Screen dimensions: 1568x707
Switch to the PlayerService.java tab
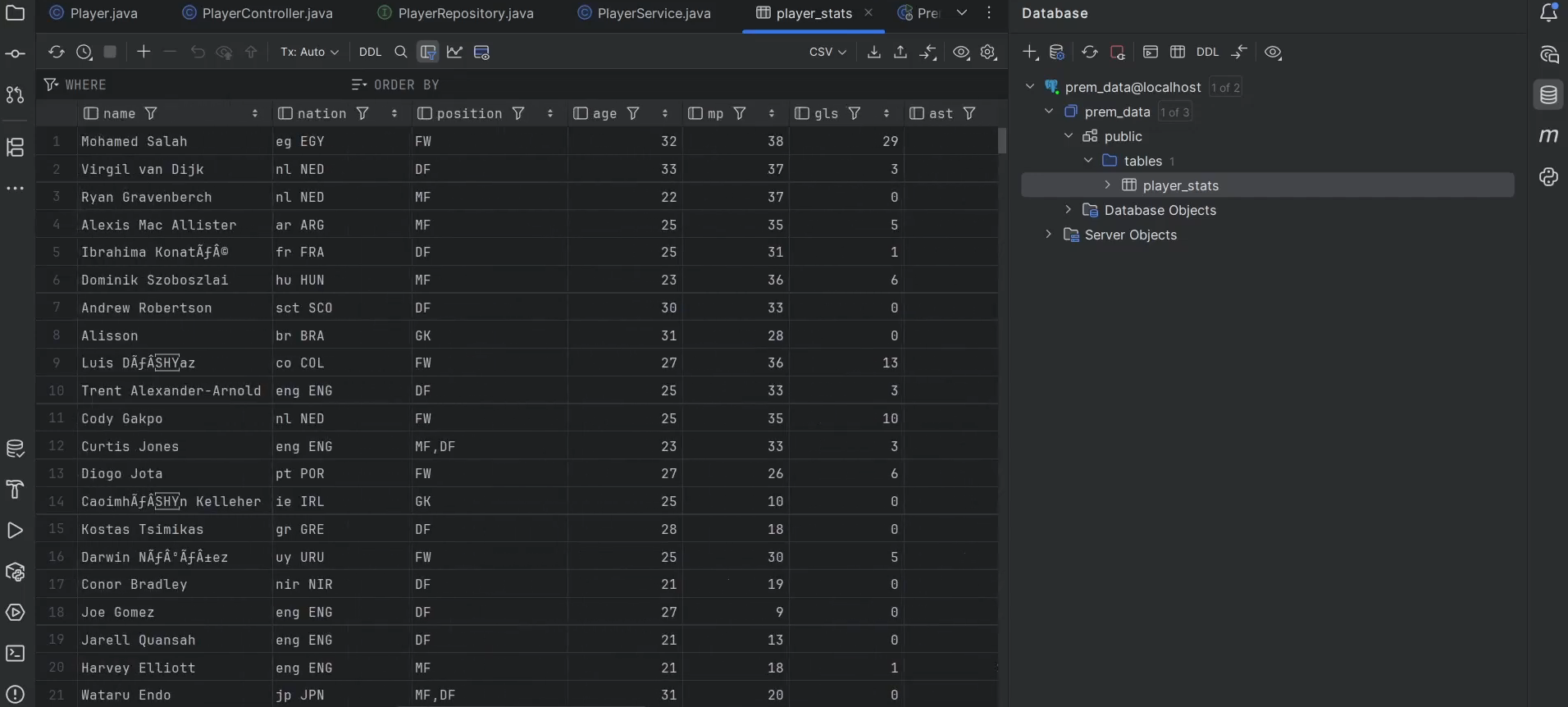click(653, 14)
